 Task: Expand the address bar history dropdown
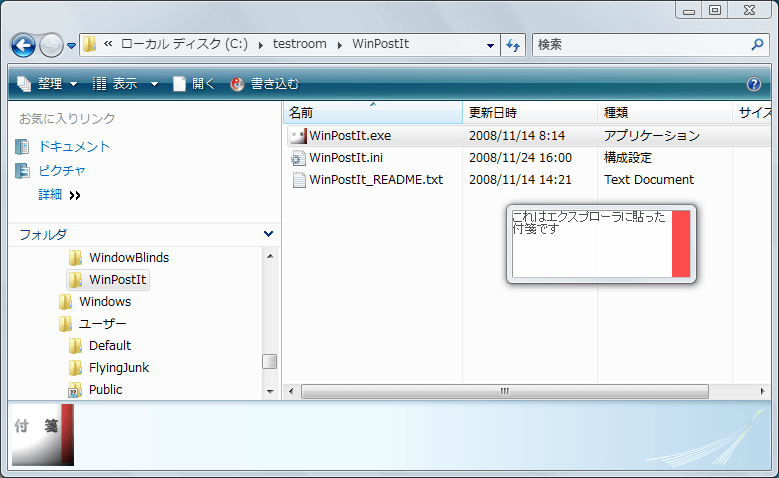(490, 45)
